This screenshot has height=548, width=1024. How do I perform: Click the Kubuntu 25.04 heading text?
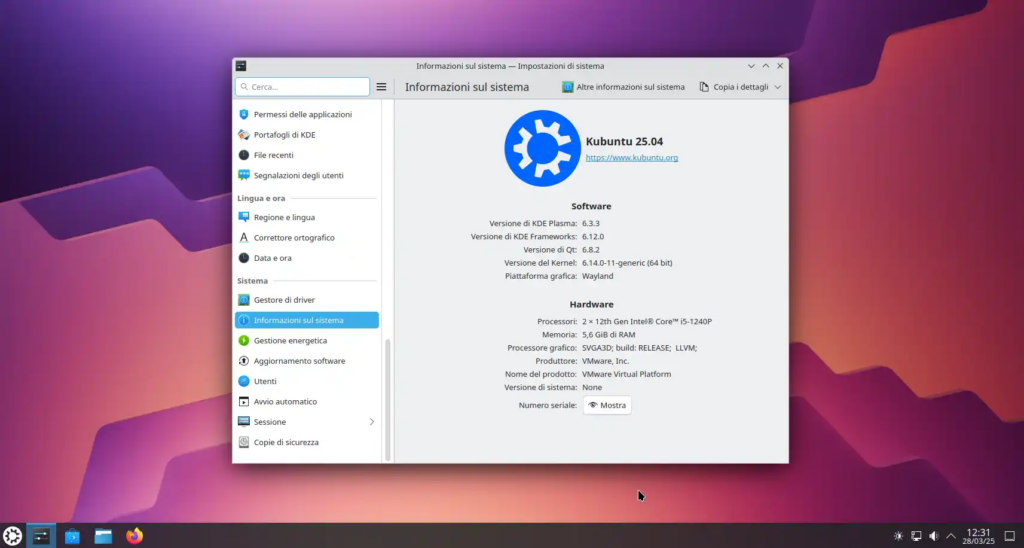[624, 141]
